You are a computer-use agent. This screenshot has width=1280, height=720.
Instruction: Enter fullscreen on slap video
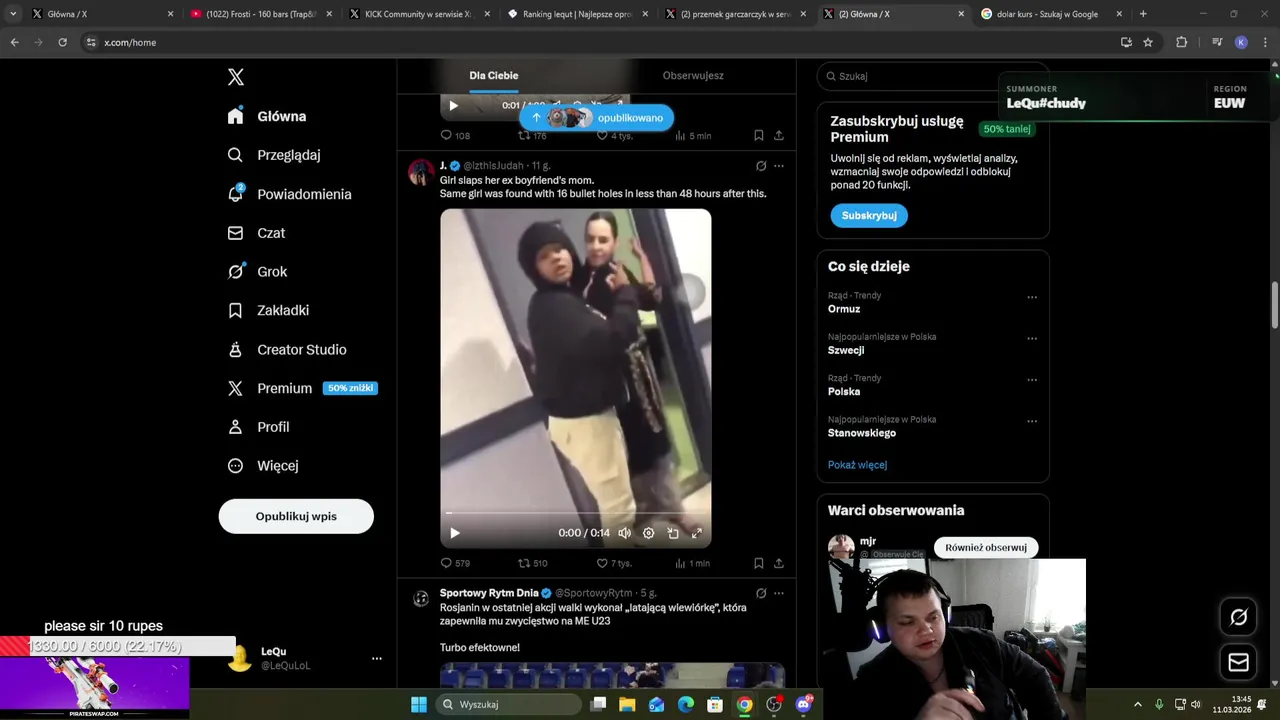tap(697, 533)
